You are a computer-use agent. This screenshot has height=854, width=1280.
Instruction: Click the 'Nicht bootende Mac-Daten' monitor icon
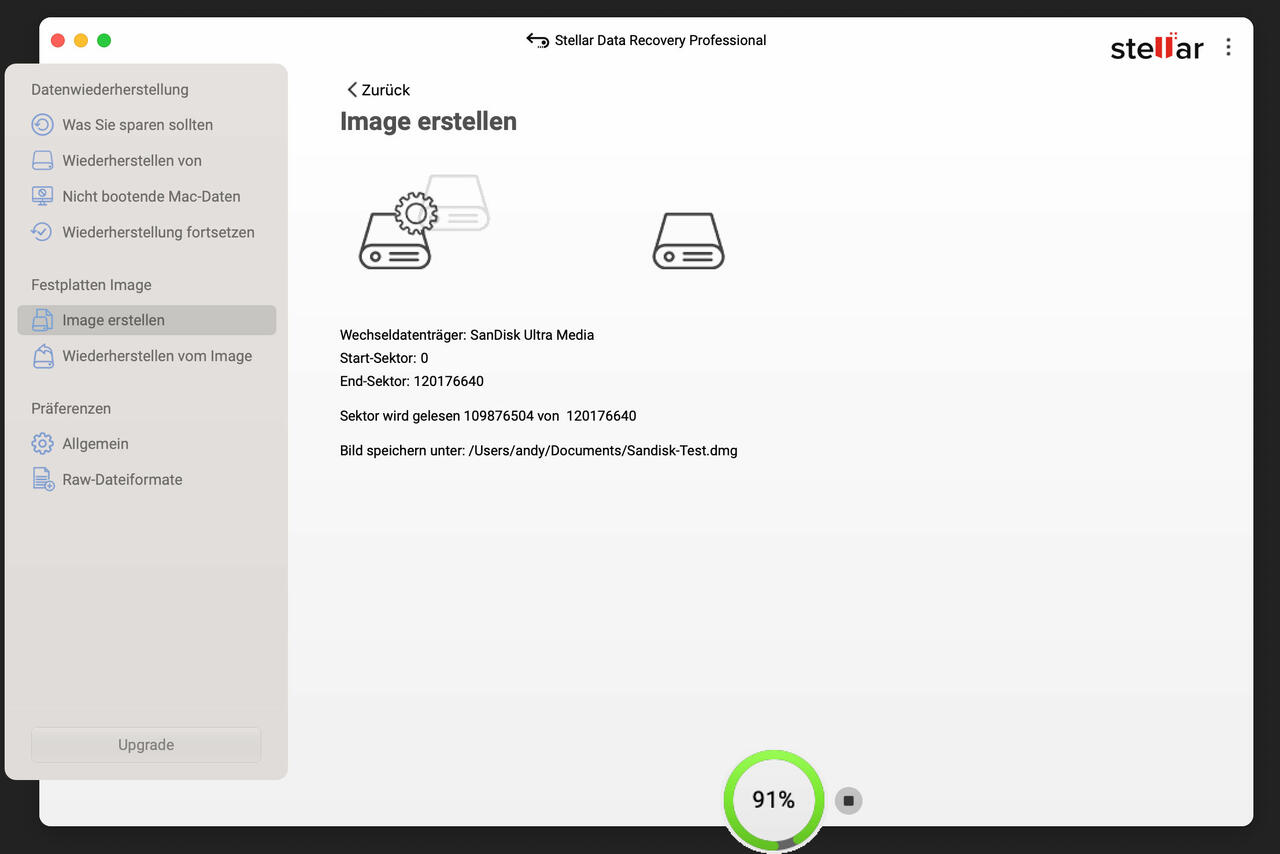42,196
